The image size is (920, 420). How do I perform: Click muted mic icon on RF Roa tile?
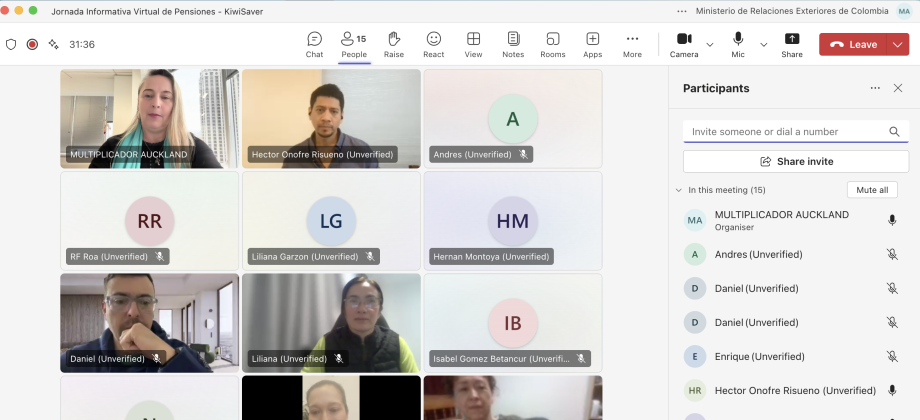click(159, 256)
